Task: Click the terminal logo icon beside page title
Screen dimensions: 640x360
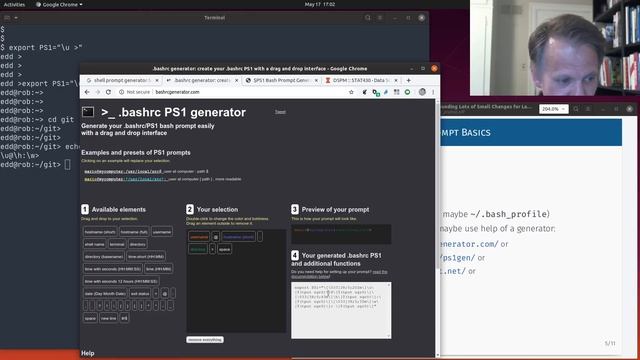Action: pyautogui.click(x=88, y=112)
